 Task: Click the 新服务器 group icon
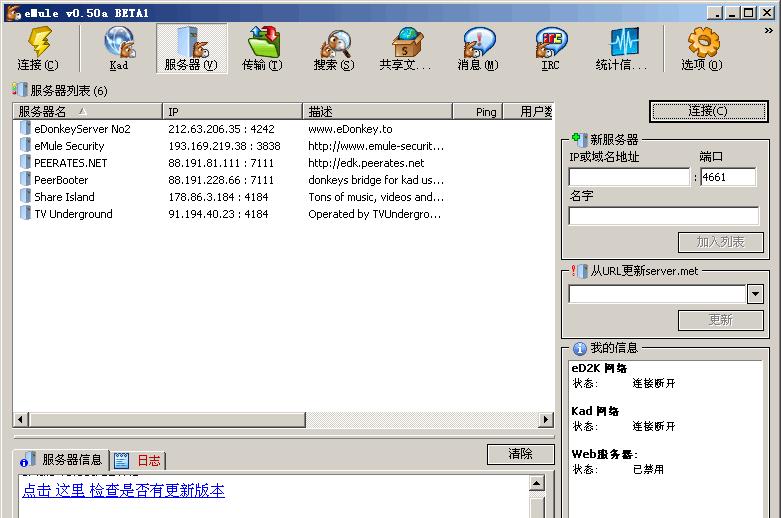coord(579,139)
